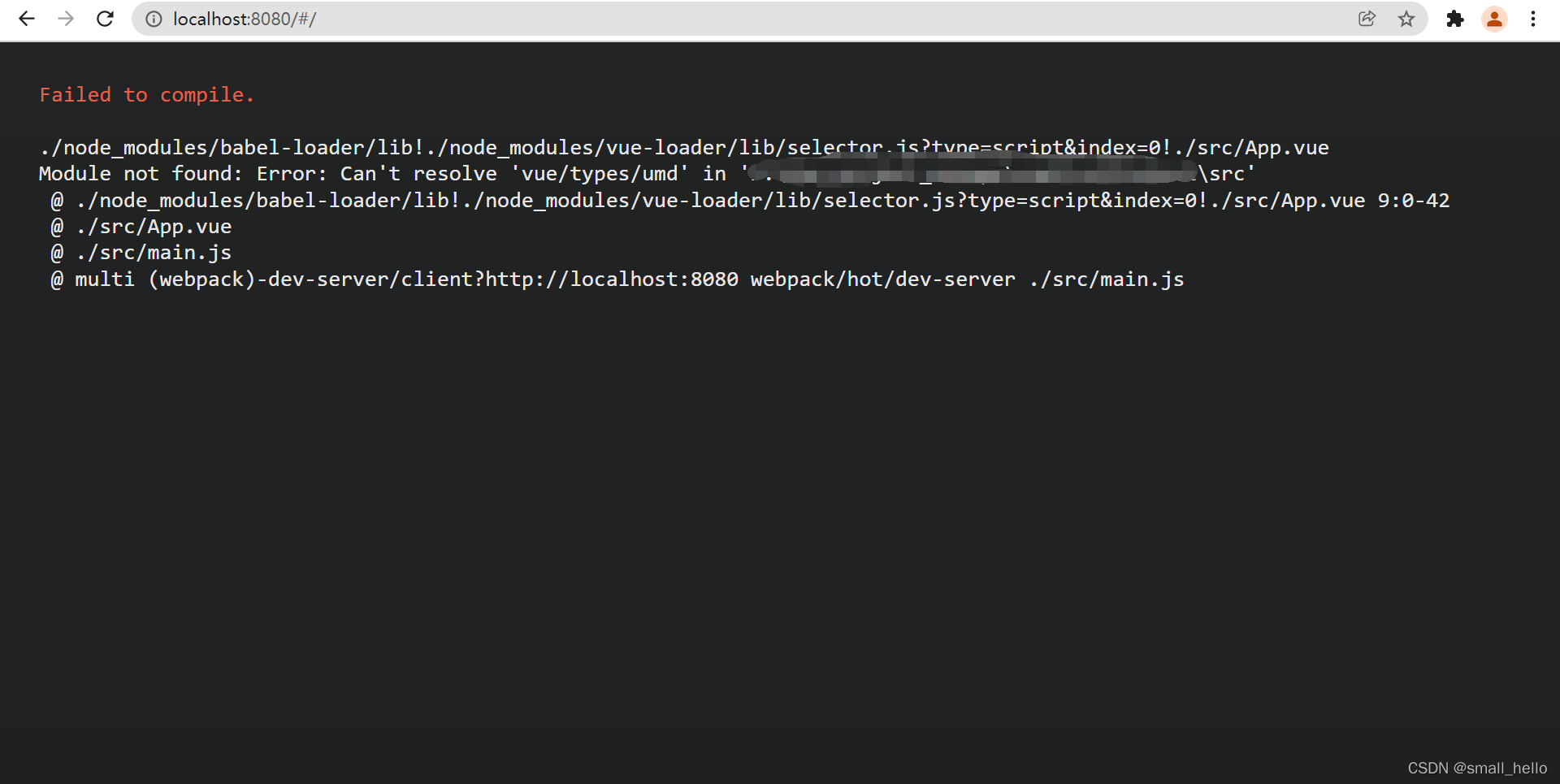Open the browser extensions panel
1560x784 pixels.
pos(1455,19)
